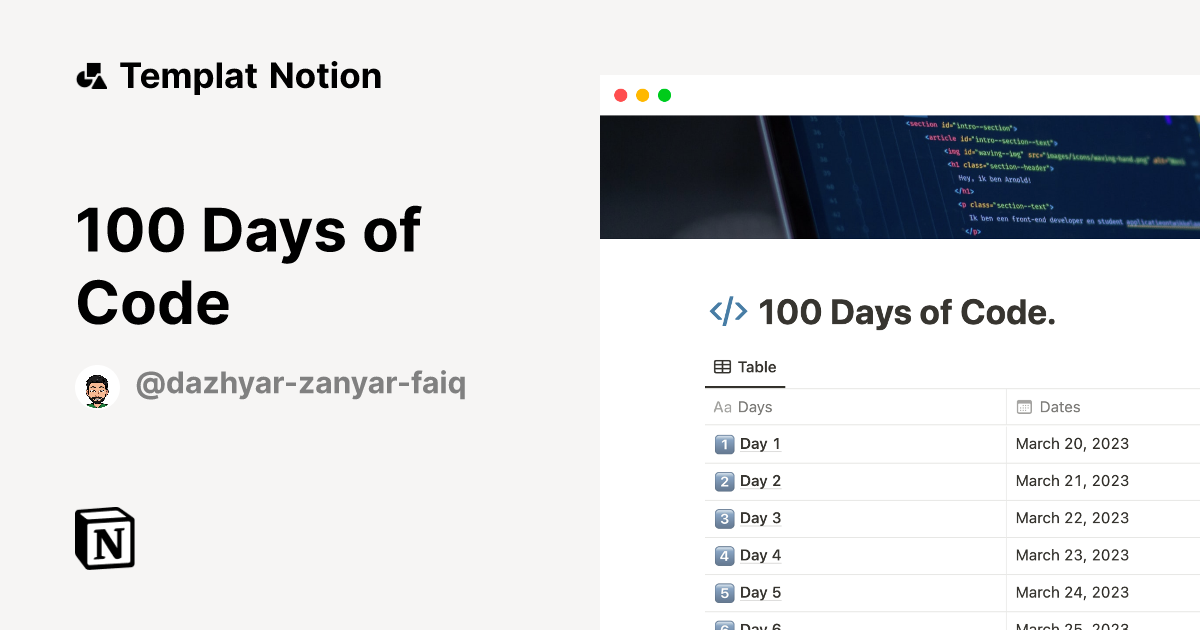This screenshot has width=1200, height=630.
Task: Click the Templat Notion shapes icon
Action: click(x=92, y=76)
